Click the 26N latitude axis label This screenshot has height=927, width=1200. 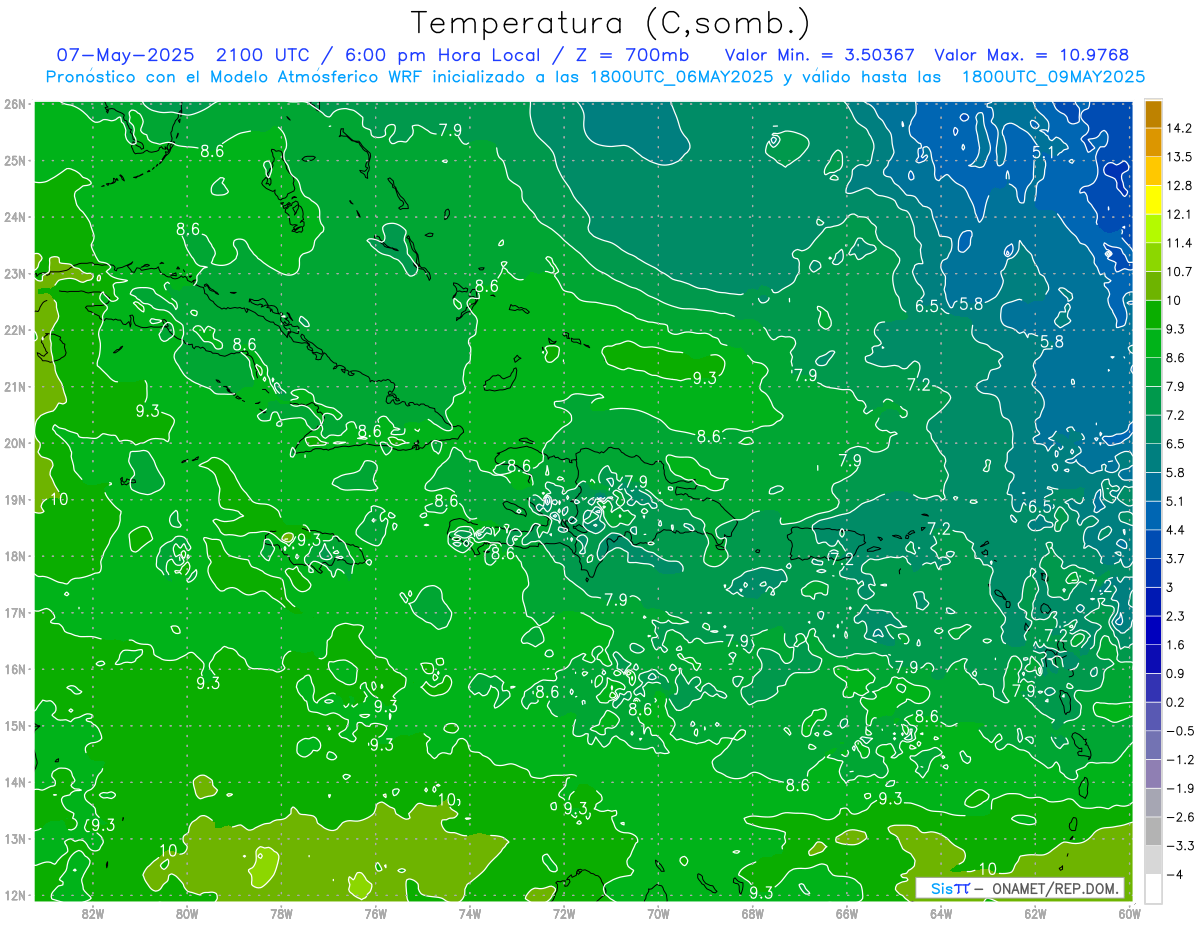(14, 104)
